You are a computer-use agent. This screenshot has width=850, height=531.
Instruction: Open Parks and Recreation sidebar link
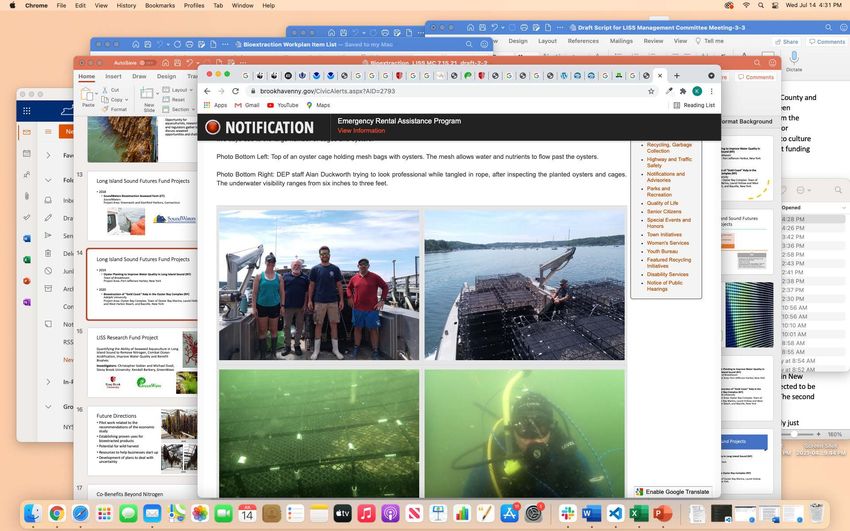point(659,191)
